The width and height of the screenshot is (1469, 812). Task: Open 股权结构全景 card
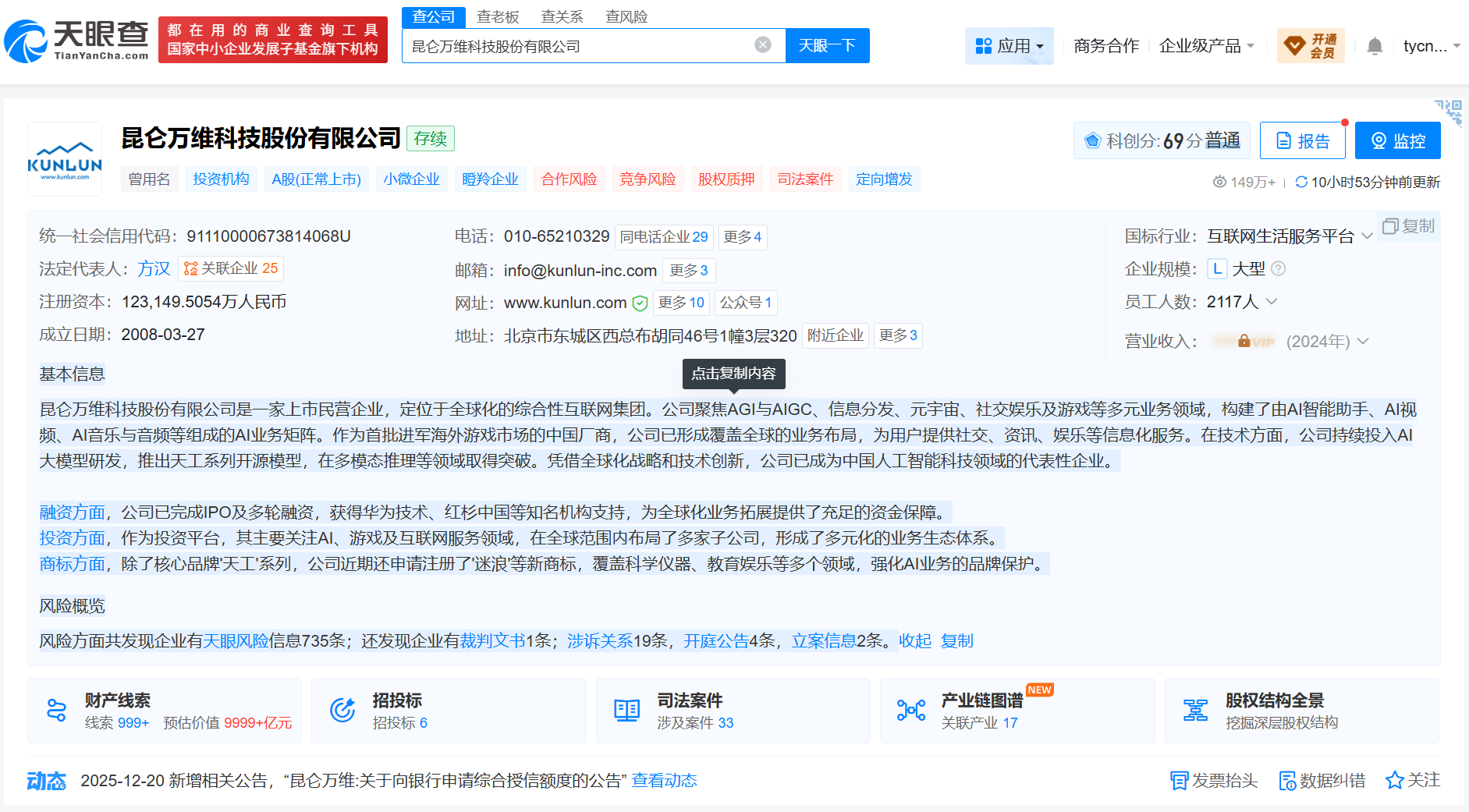point(1302,711)
